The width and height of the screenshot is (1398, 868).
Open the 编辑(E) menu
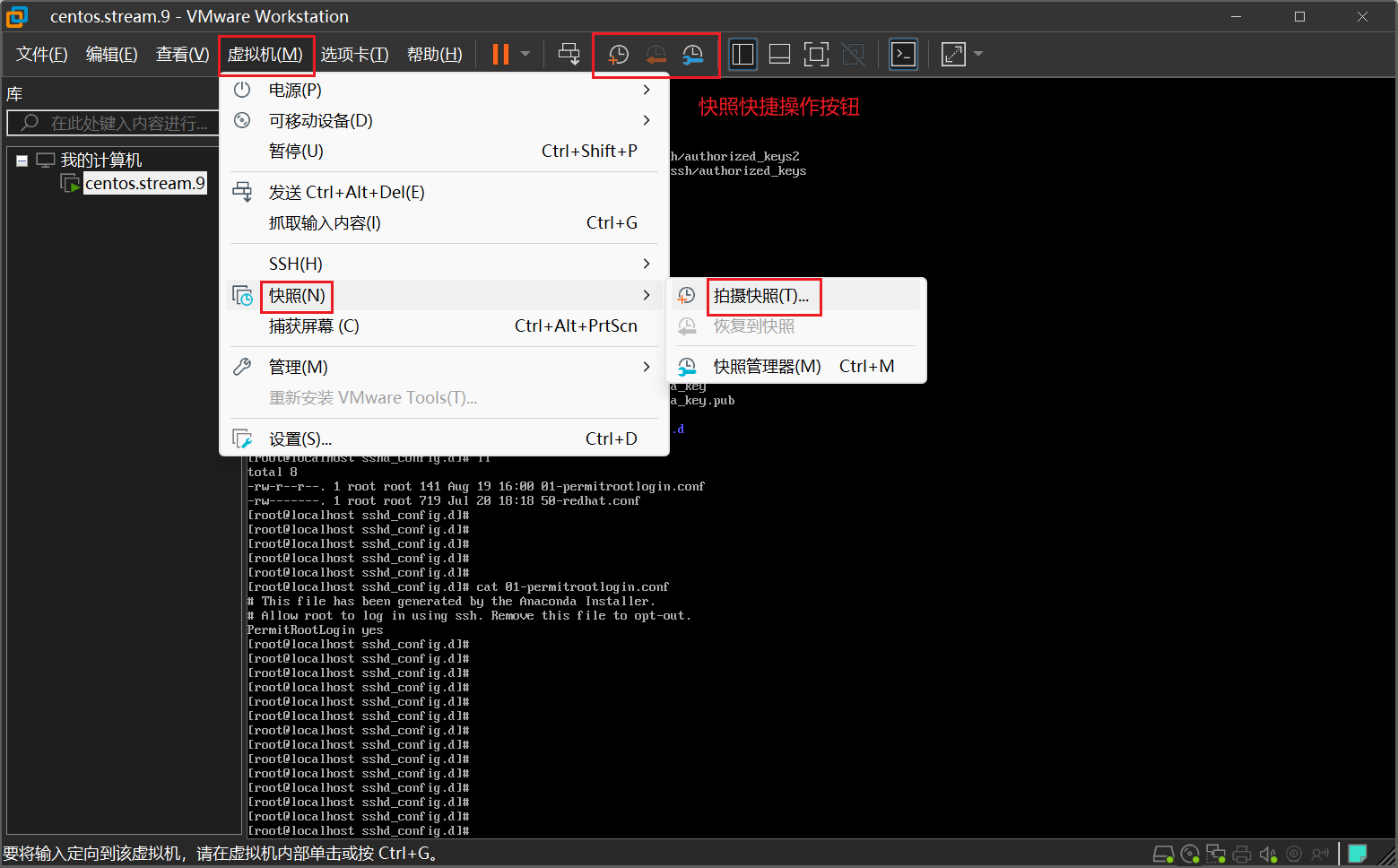(x=112, y=55)
